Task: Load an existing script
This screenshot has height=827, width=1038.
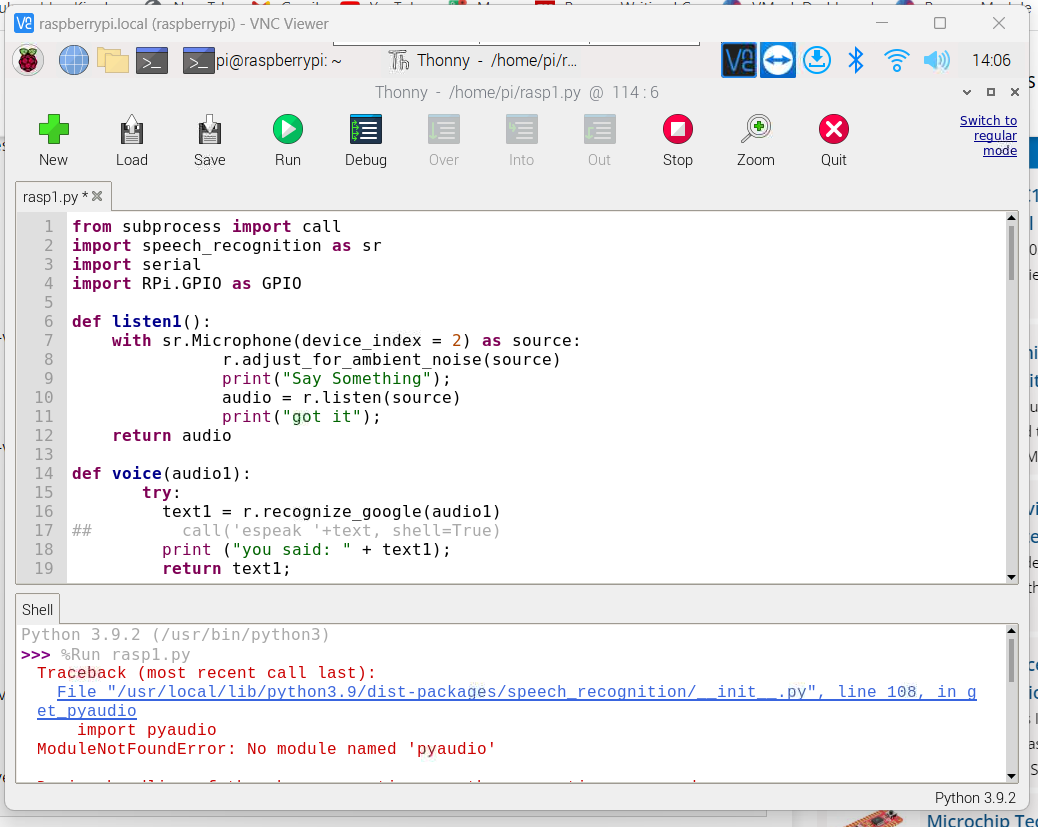Action: (x=131, y=140)
